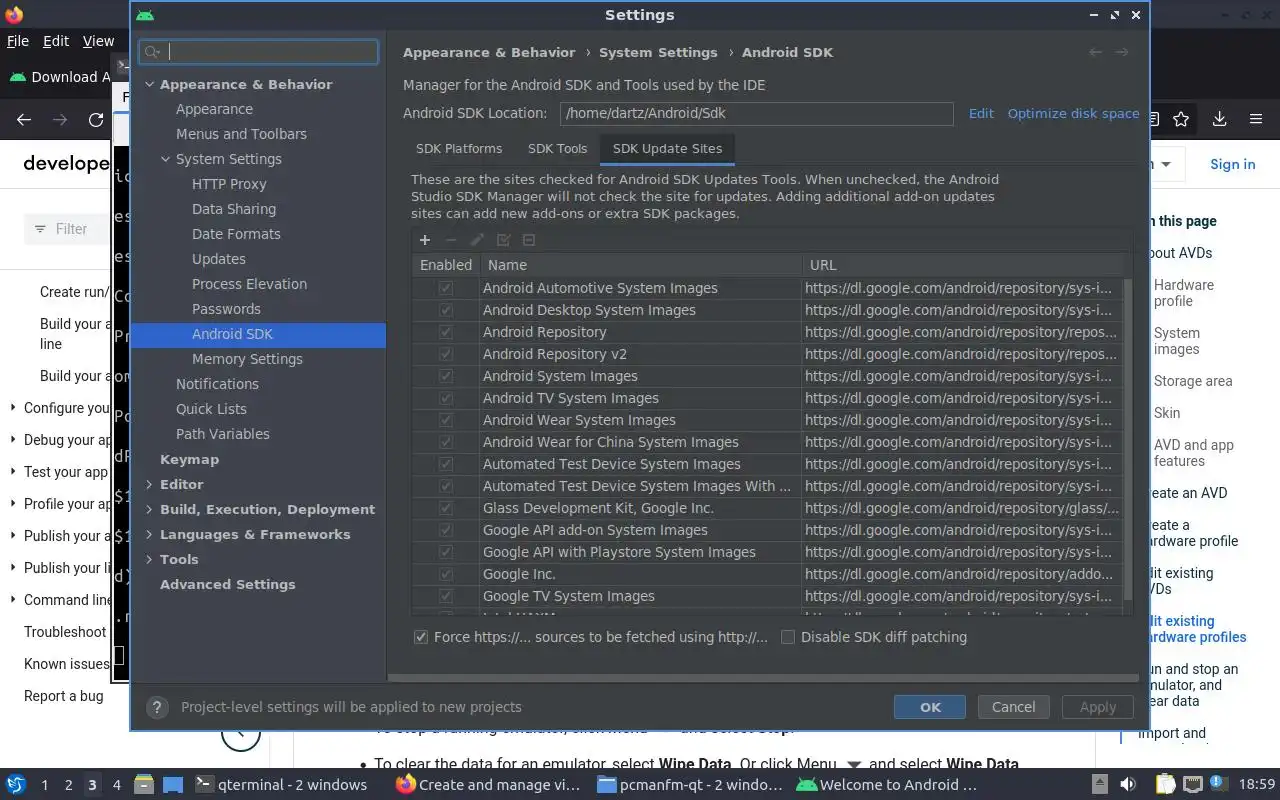Click the sites table vertical scrollbar
The height and width of the screenshot is (800, 1280).
[1128, 440]
